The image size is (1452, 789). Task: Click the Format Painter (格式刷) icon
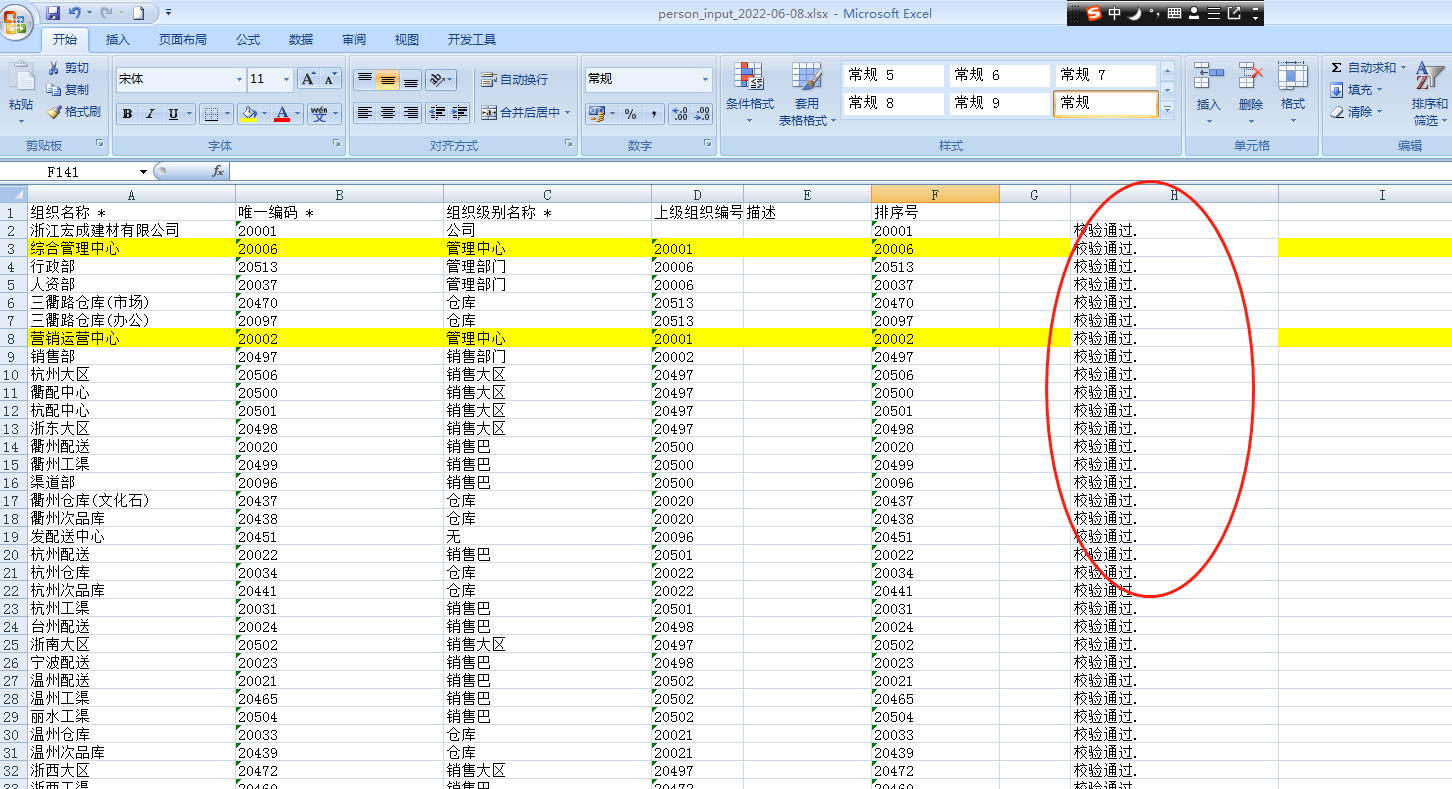[x=55, y=112]
